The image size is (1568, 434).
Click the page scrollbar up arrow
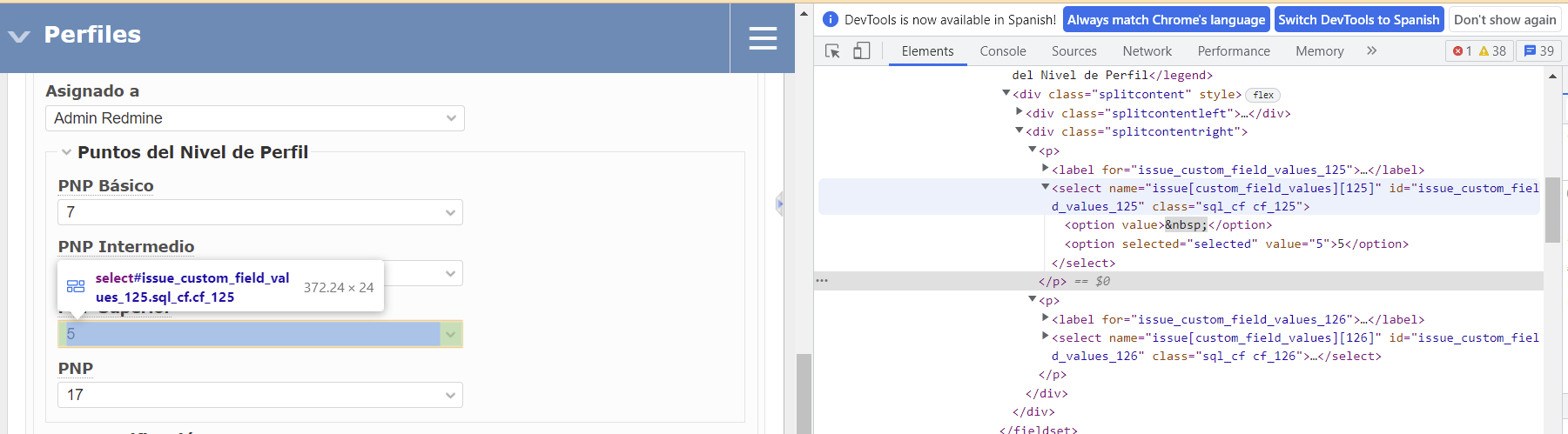(x=804, y=14)
